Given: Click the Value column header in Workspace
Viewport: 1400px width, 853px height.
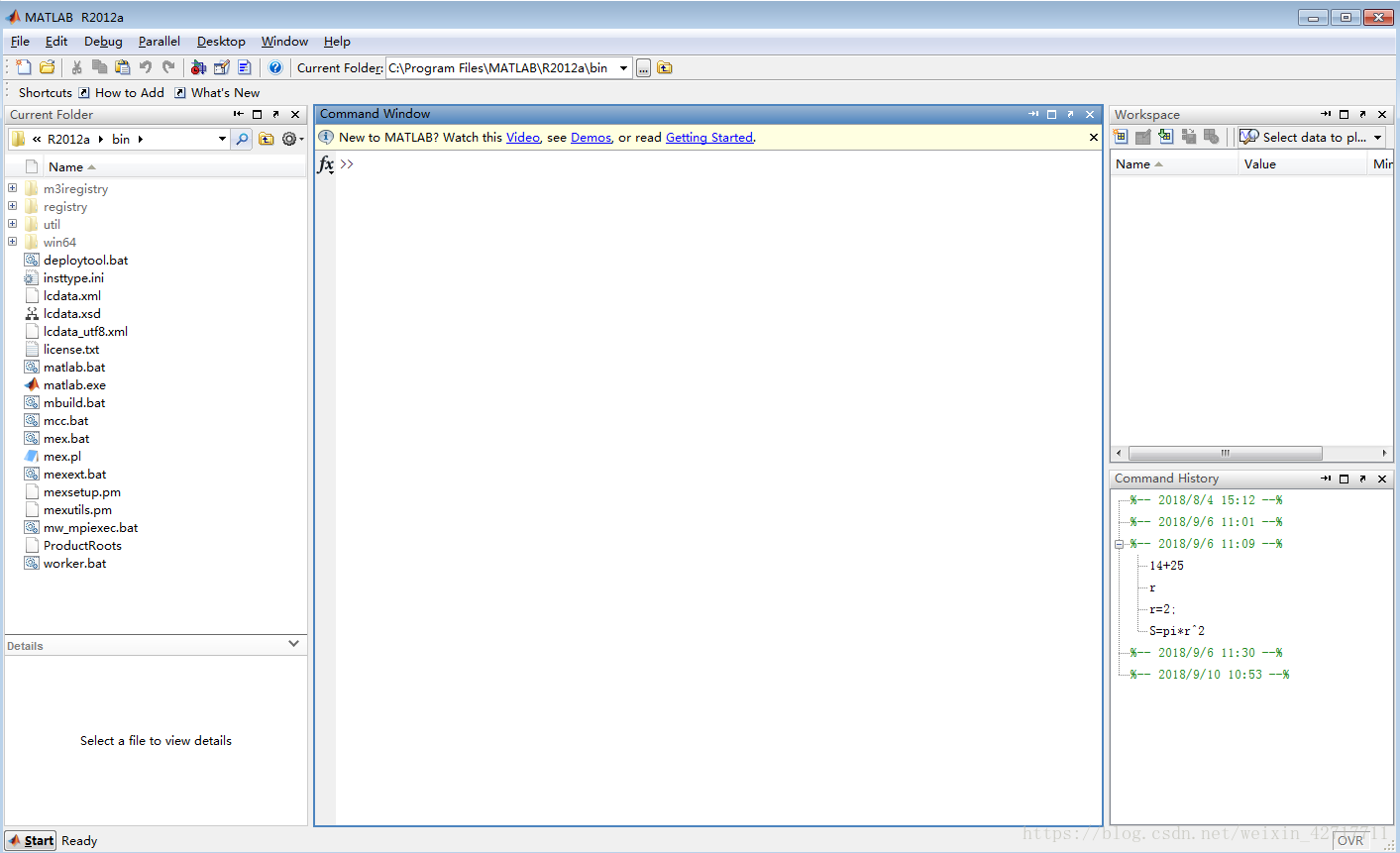Looking at the screenshot, I should click(1302, 164).
